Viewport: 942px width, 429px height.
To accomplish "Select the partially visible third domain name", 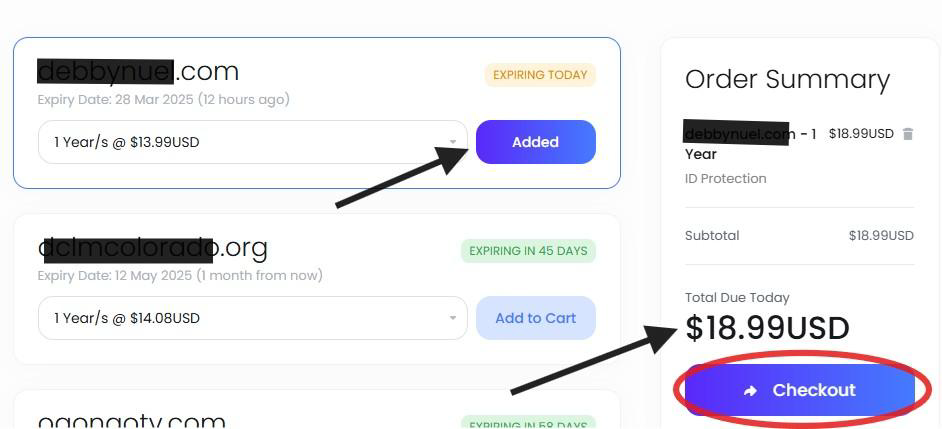I will tap(132, 422).
